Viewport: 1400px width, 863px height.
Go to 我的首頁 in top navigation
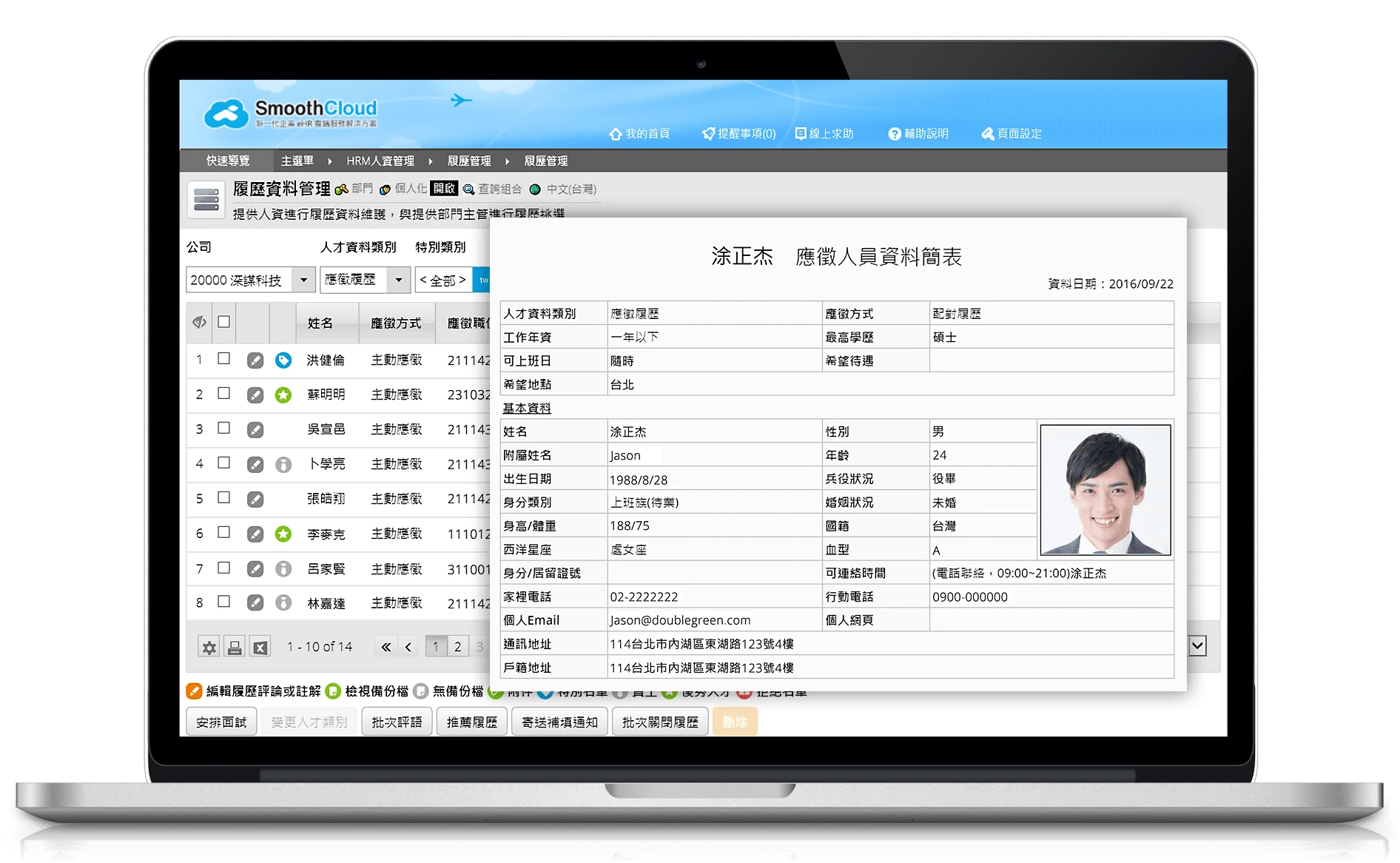click(639, 134)
